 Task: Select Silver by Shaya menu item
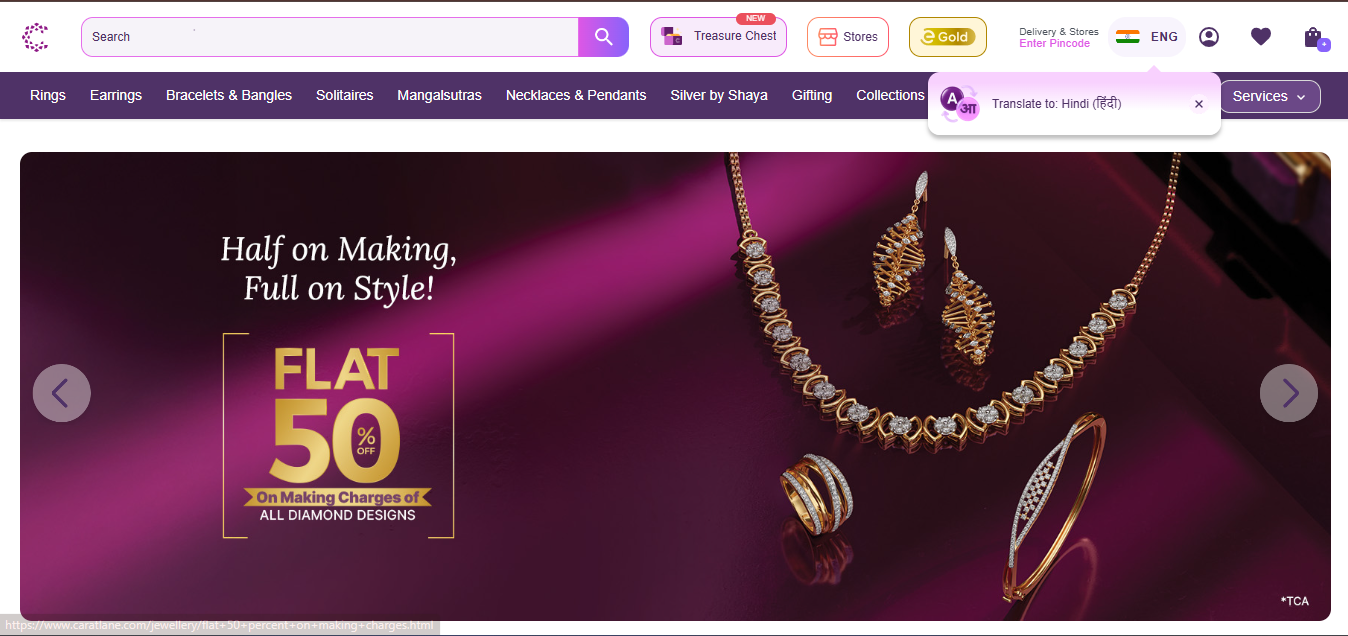[719, 95]
